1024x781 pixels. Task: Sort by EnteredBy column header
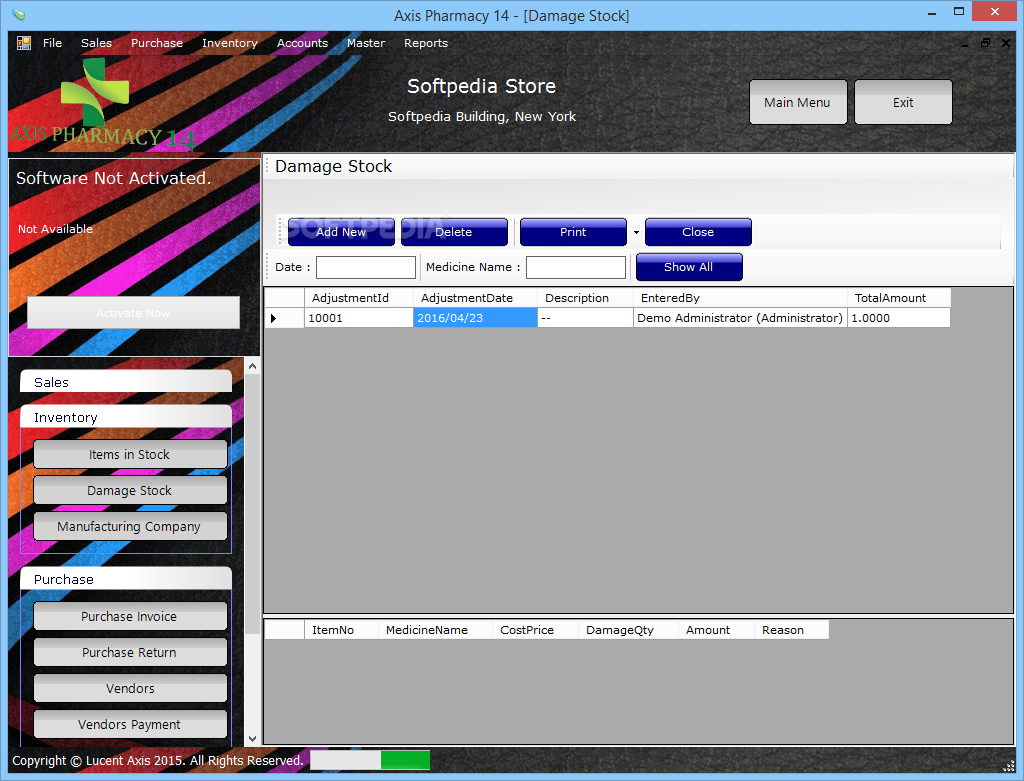pos(740,298)
